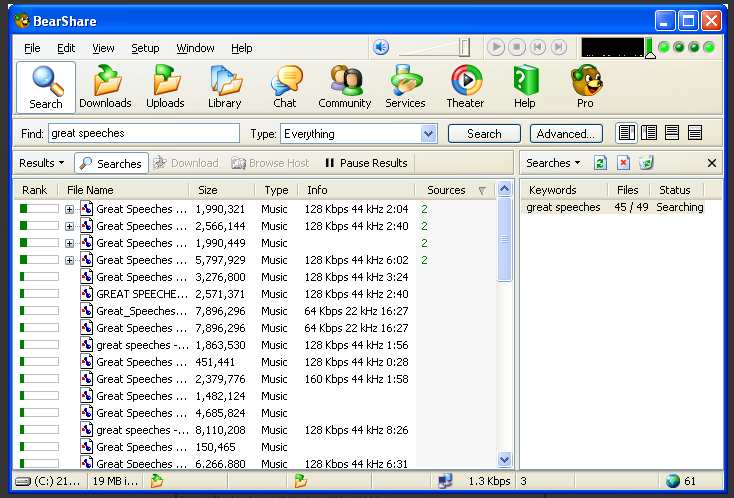Toggle the Searches panel button

tap(111, 163)
